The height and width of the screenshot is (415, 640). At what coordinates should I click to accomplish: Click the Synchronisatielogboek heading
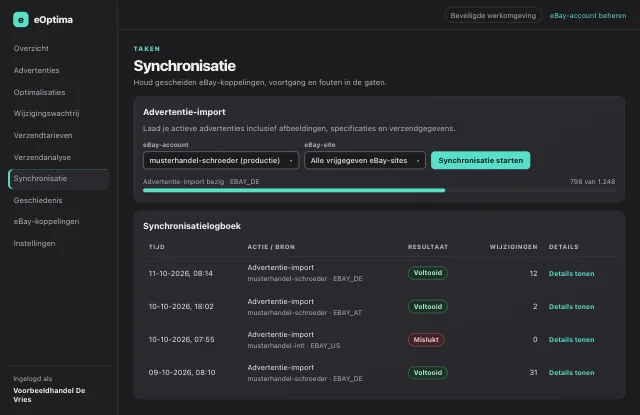tap(192, 226)
